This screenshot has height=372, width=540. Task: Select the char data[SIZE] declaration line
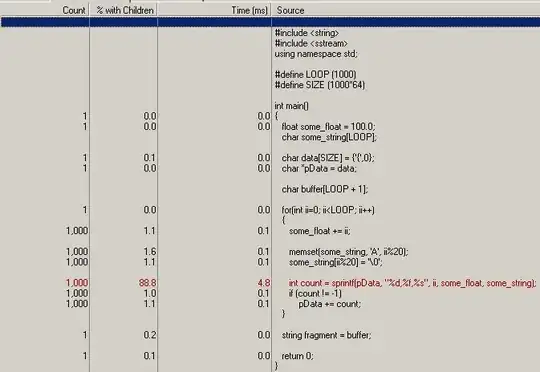click(x=328, y=158)
